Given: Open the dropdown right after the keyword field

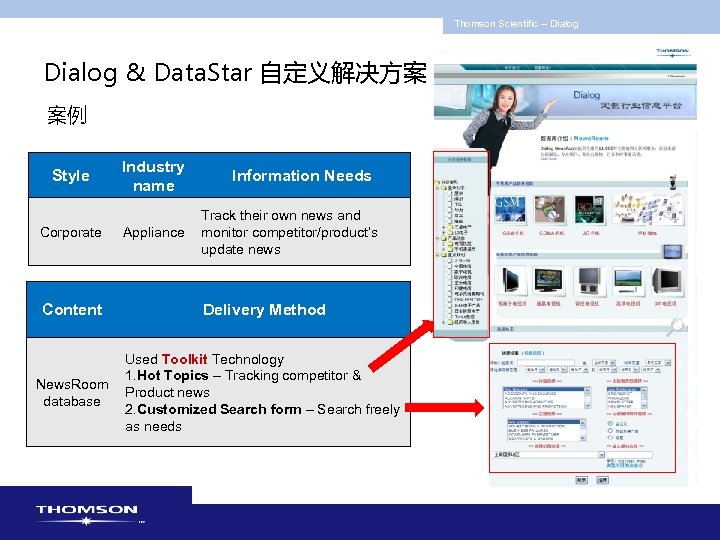Looking at the screenshot, I should (604, 363).
